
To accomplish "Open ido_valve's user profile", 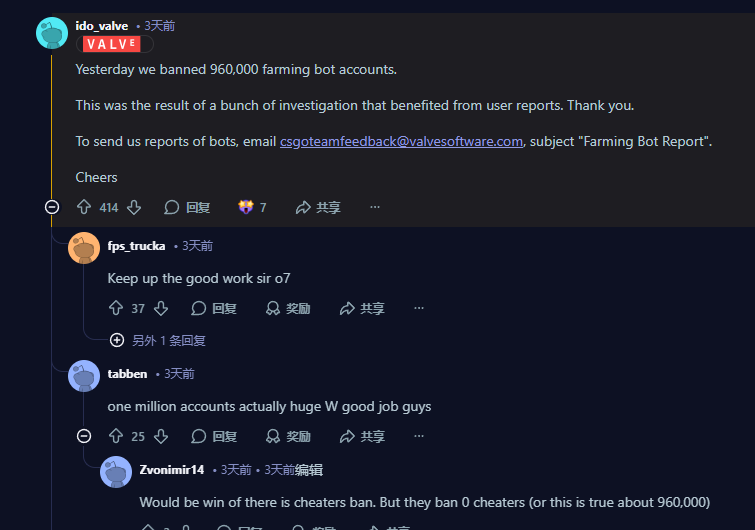I will (x=102, y=26).
